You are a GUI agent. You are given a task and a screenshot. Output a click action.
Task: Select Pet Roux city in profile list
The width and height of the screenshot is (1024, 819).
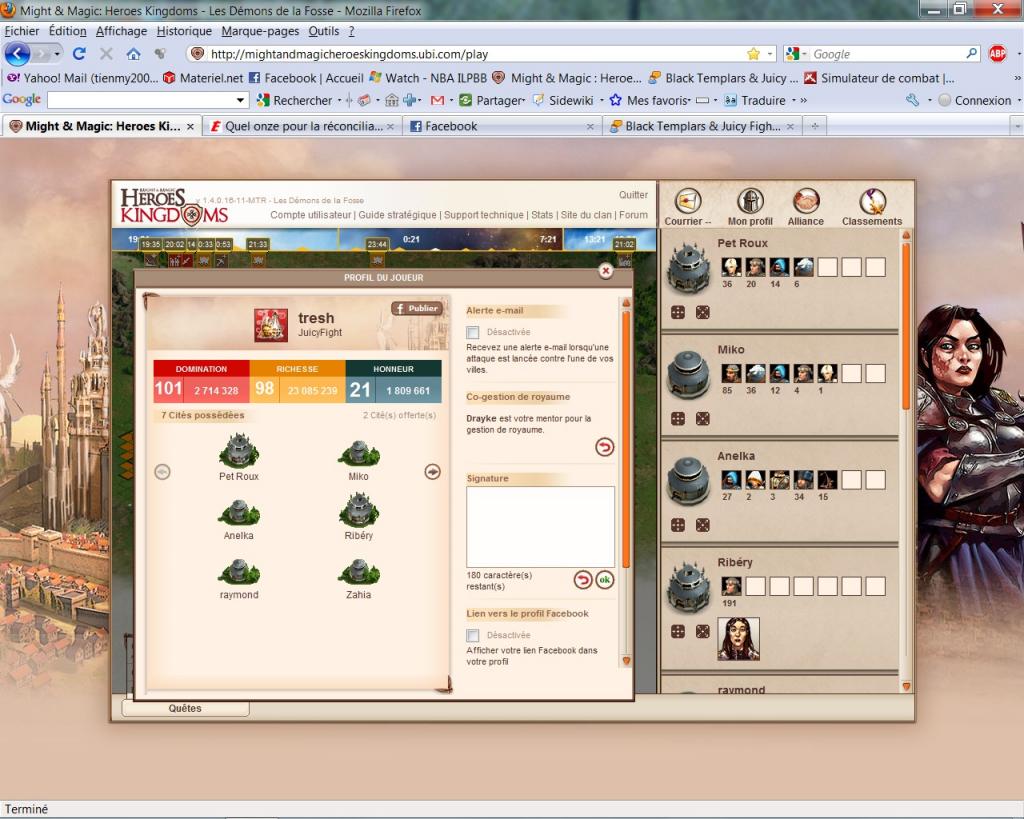[239, 450]
